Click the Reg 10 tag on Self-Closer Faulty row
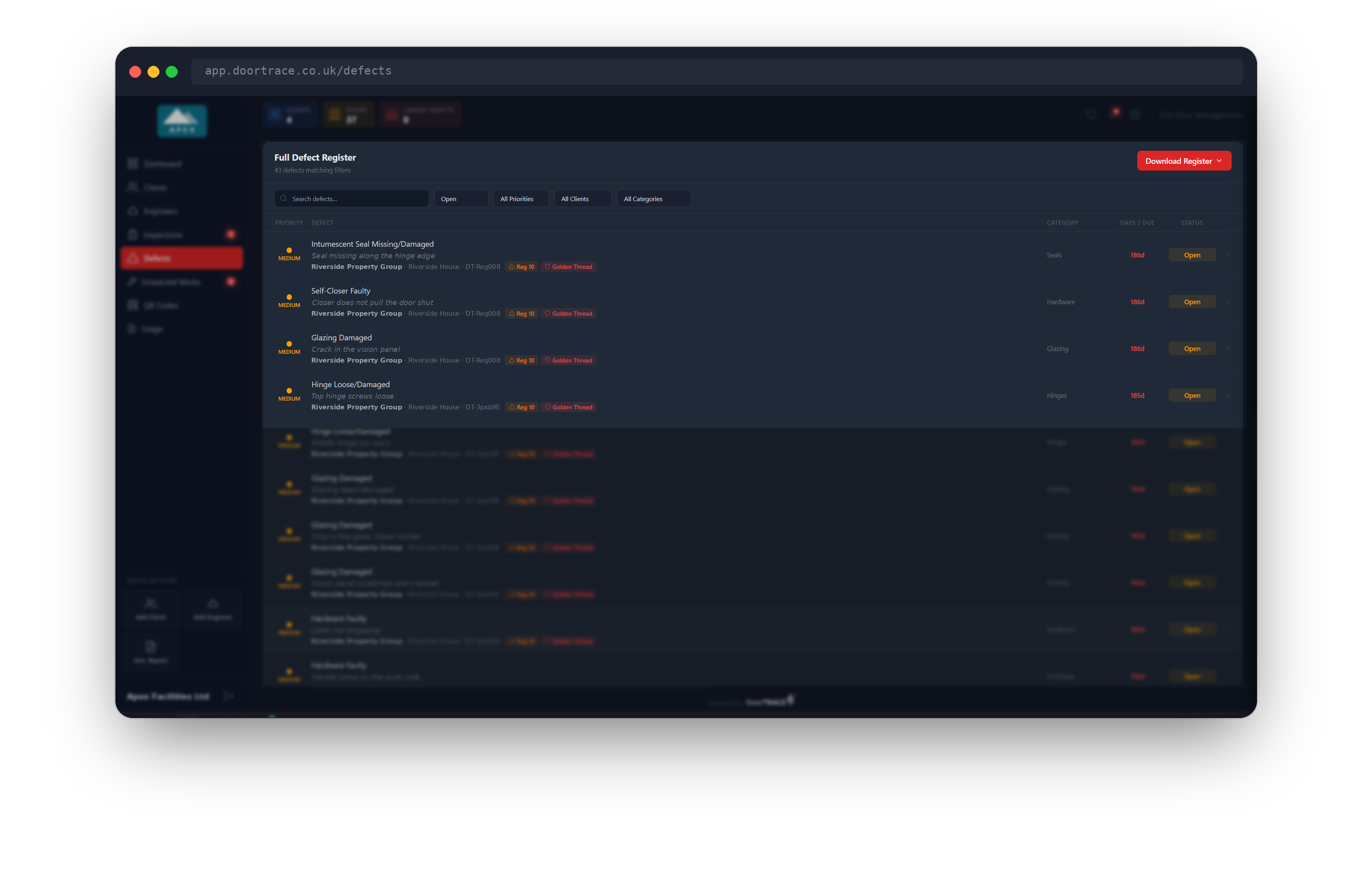Screen dimensions: 1372x883 pyautogui.click(x=521, y=314)
